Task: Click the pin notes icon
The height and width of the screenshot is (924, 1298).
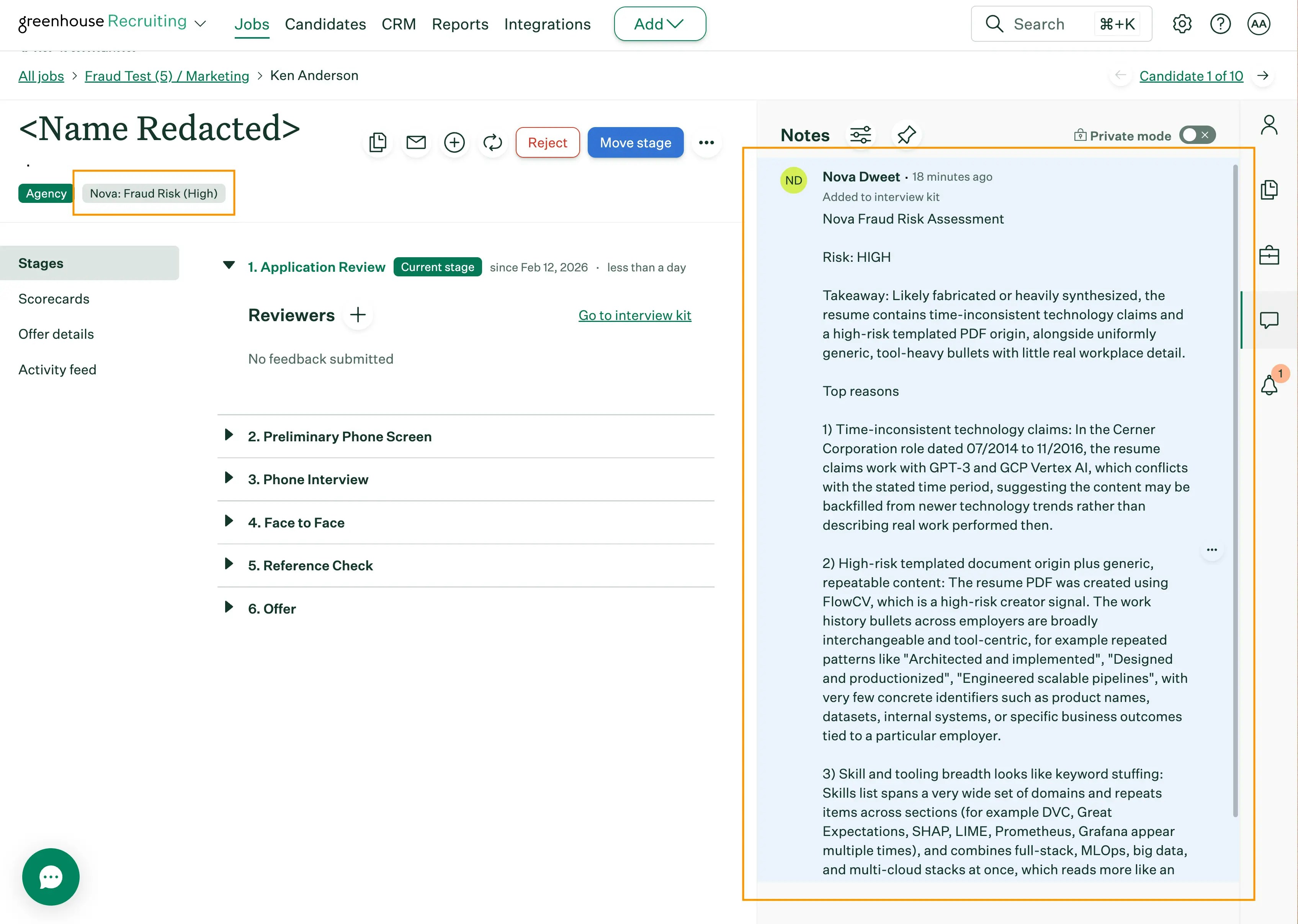Action: click(906, 135)
